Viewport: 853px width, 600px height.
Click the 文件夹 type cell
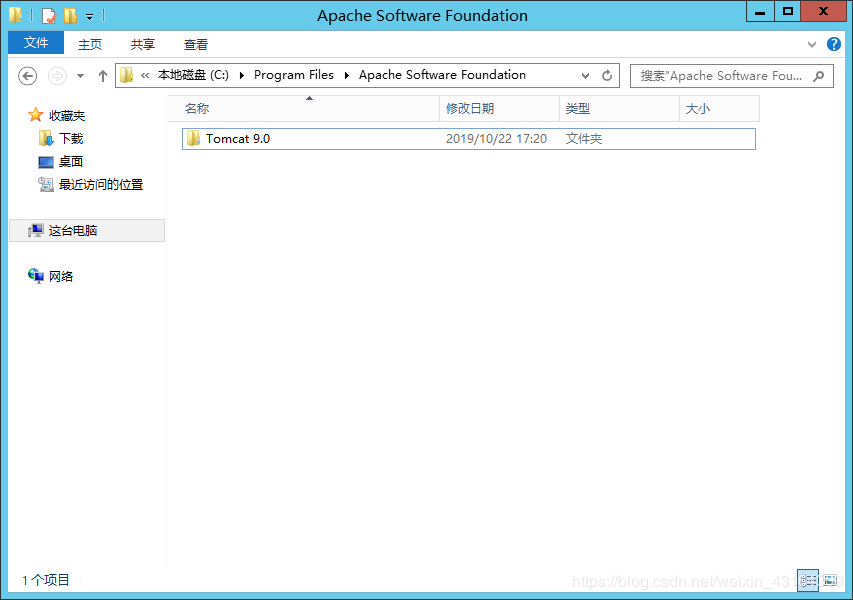tap(584, 139)
